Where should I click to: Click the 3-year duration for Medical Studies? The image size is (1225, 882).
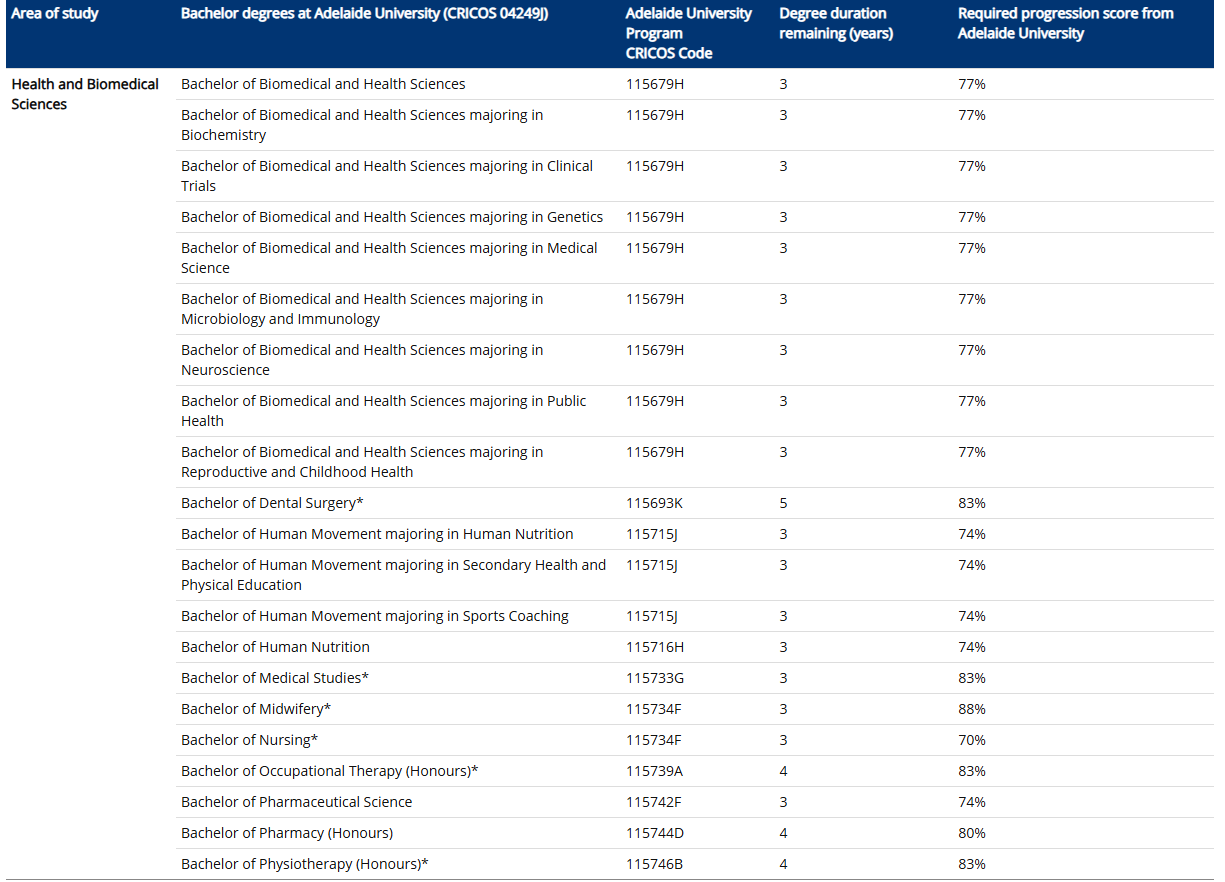(784, 678)
